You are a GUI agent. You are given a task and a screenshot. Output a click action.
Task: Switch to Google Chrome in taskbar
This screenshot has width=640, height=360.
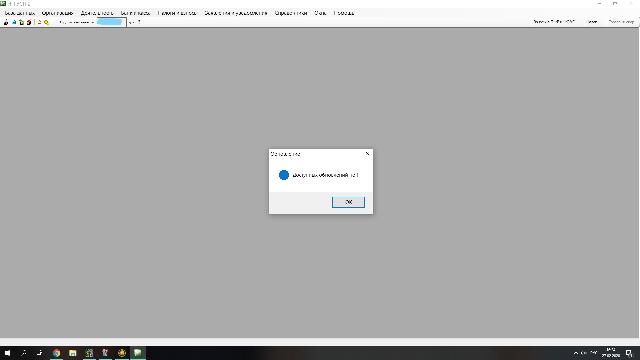click(x=56, y=353)
